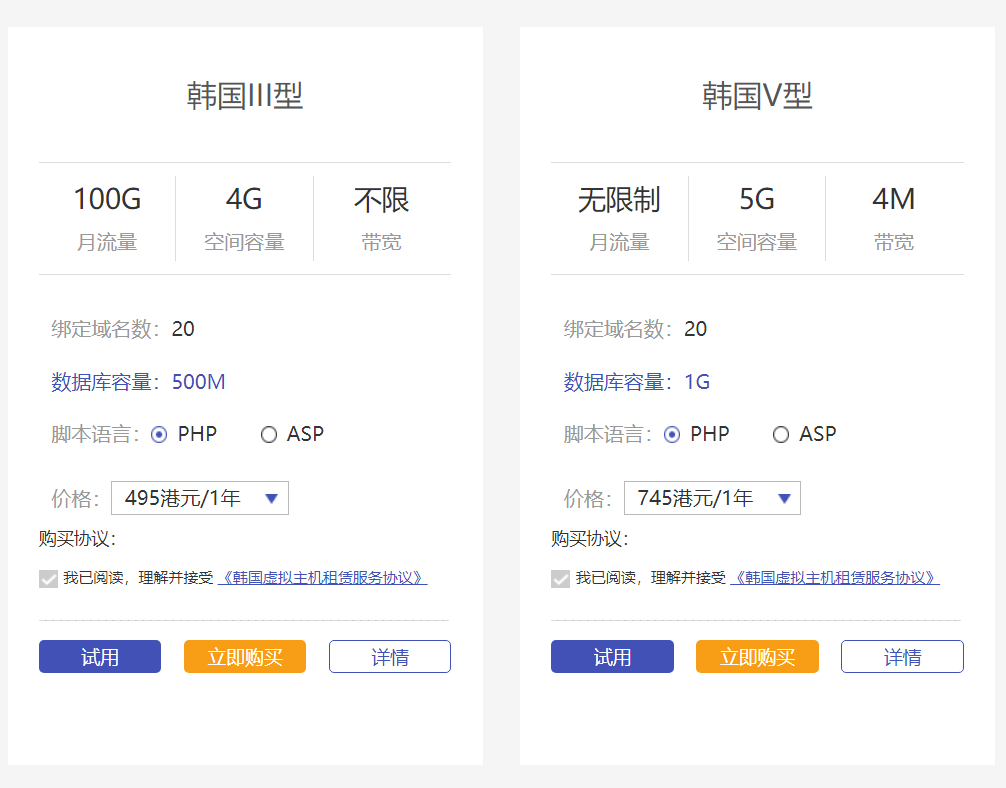The height and width of the screenshot is (788, 1006).
Task: Open the 495港元/1年 price dropdown
Action: tap(200, 498)
